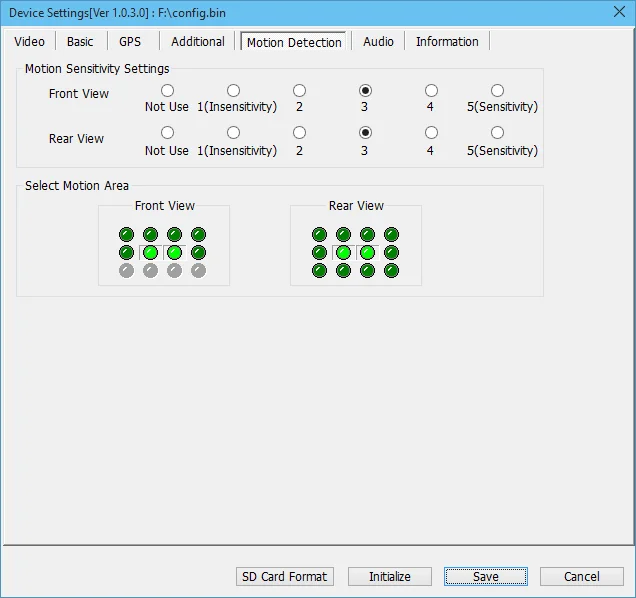
Task: Set Rear View sensitivity to Not Use
Action: [x=167, y=133]
